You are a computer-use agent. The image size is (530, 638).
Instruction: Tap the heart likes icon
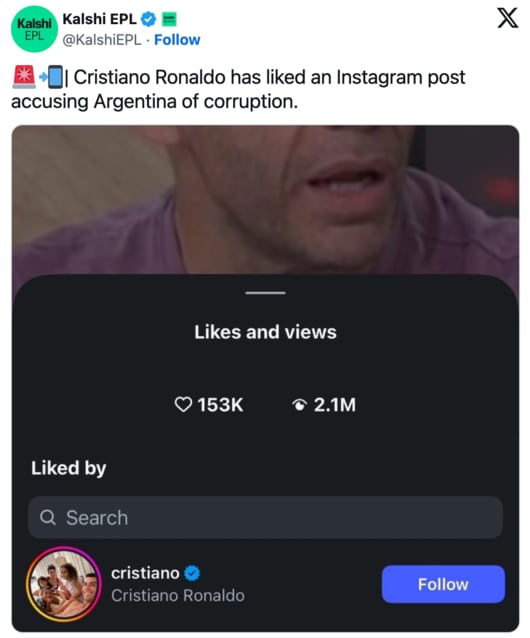click(x=183, y=404)
